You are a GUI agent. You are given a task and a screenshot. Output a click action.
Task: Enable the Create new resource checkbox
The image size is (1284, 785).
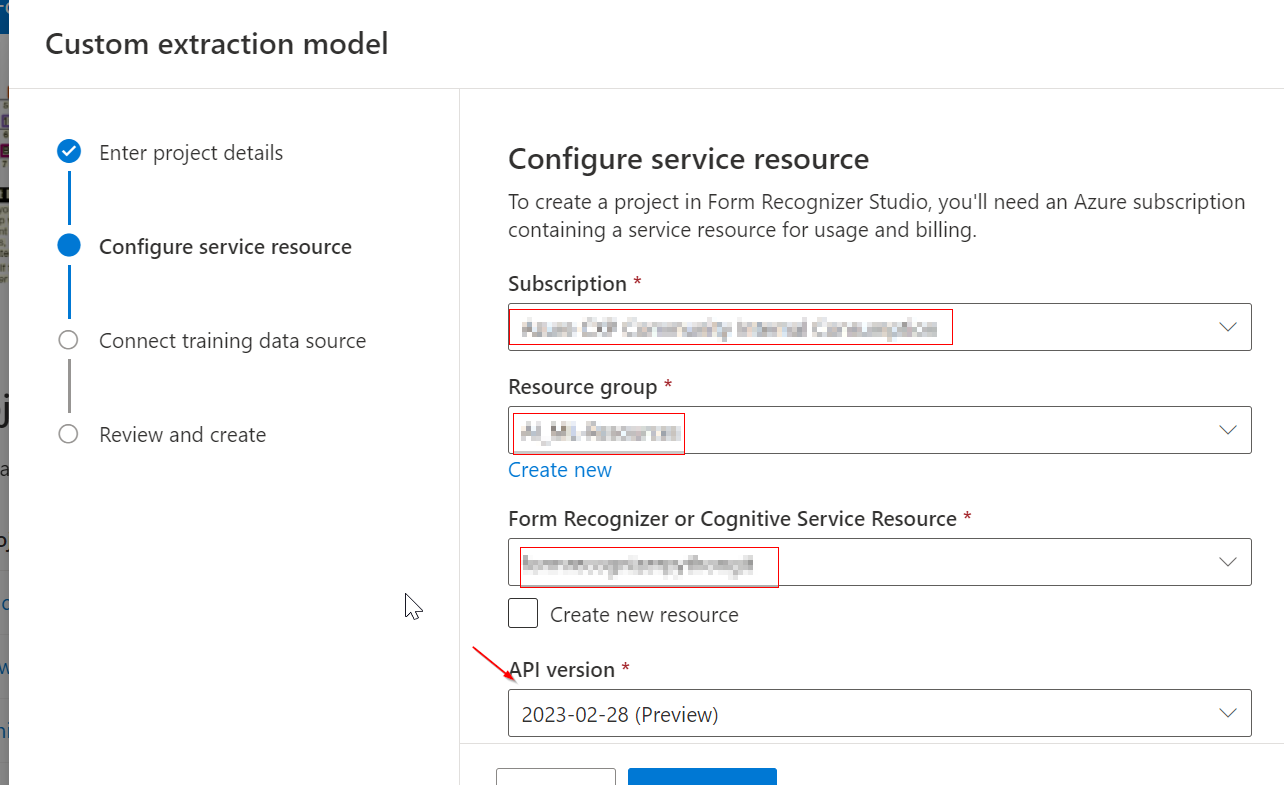click(523, 613)
